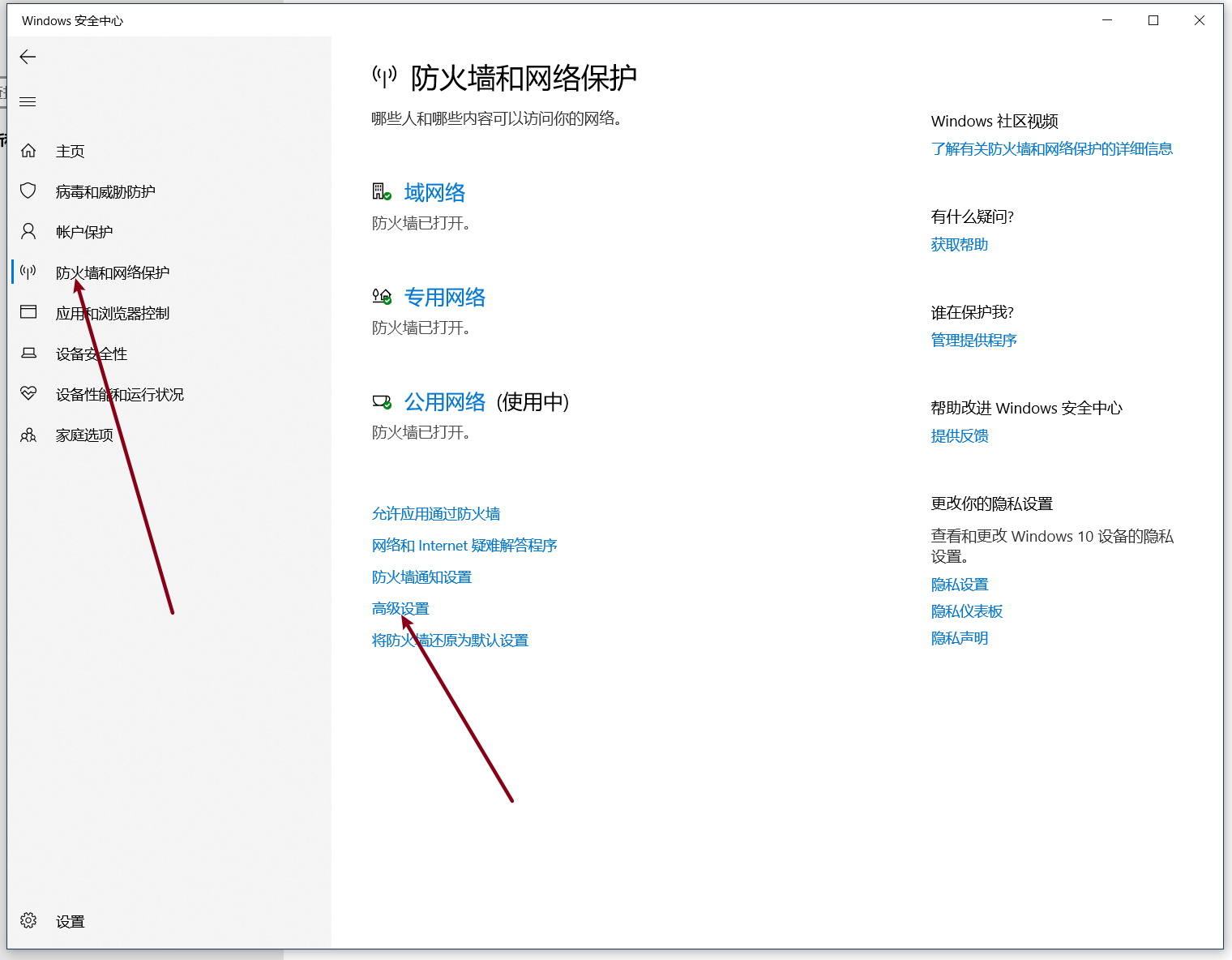
Task: Click 管理提供程序 link
Action: [x=973, y=341]
